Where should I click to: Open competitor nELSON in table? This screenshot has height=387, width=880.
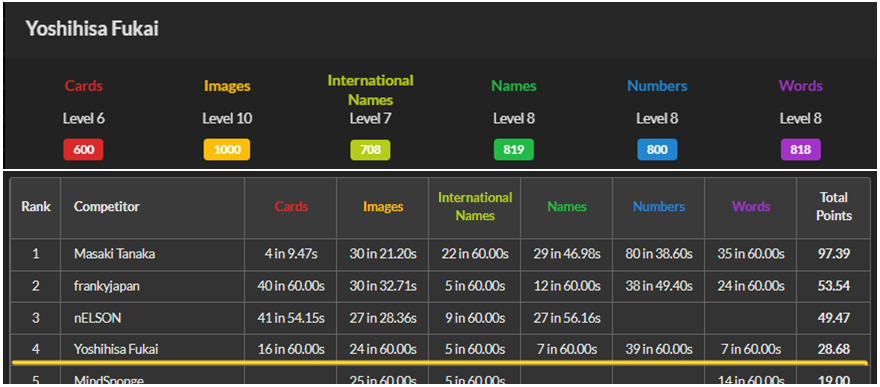(x=97, y=318)
